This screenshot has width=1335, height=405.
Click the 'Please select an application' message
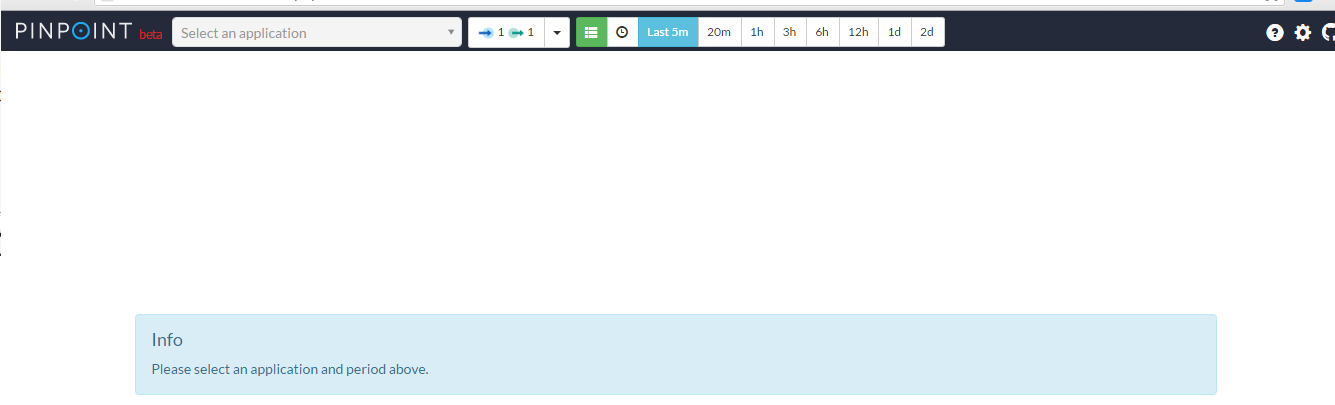tap(290, 369)
